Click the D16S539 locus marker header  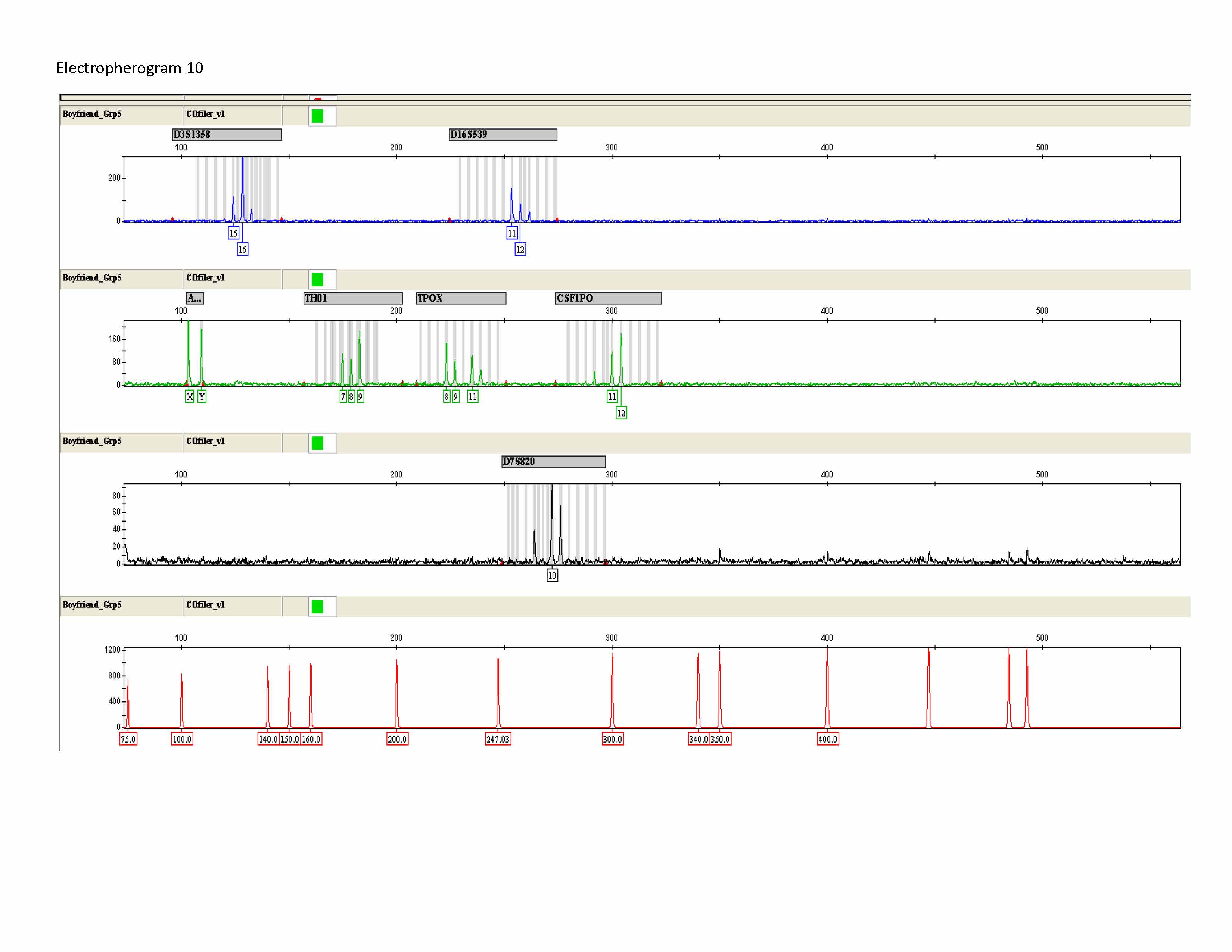click(x=502, y=134)
